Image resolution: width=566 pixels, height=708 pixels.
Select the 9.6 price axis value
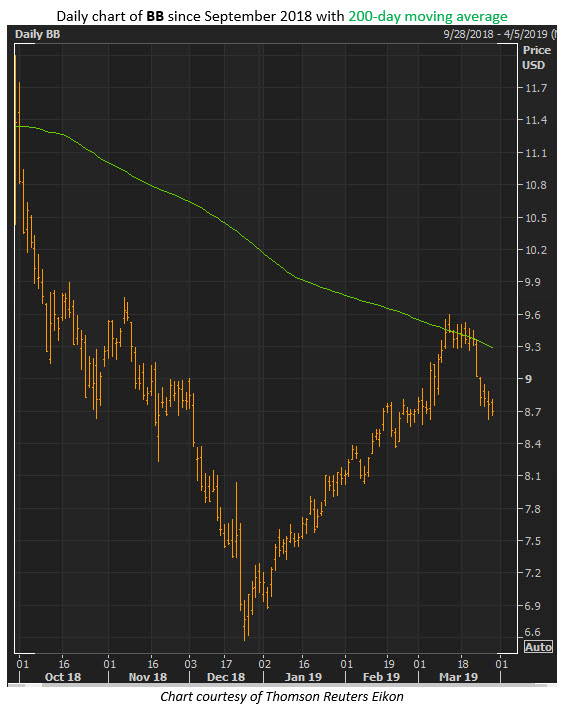(x=533, y=315)
